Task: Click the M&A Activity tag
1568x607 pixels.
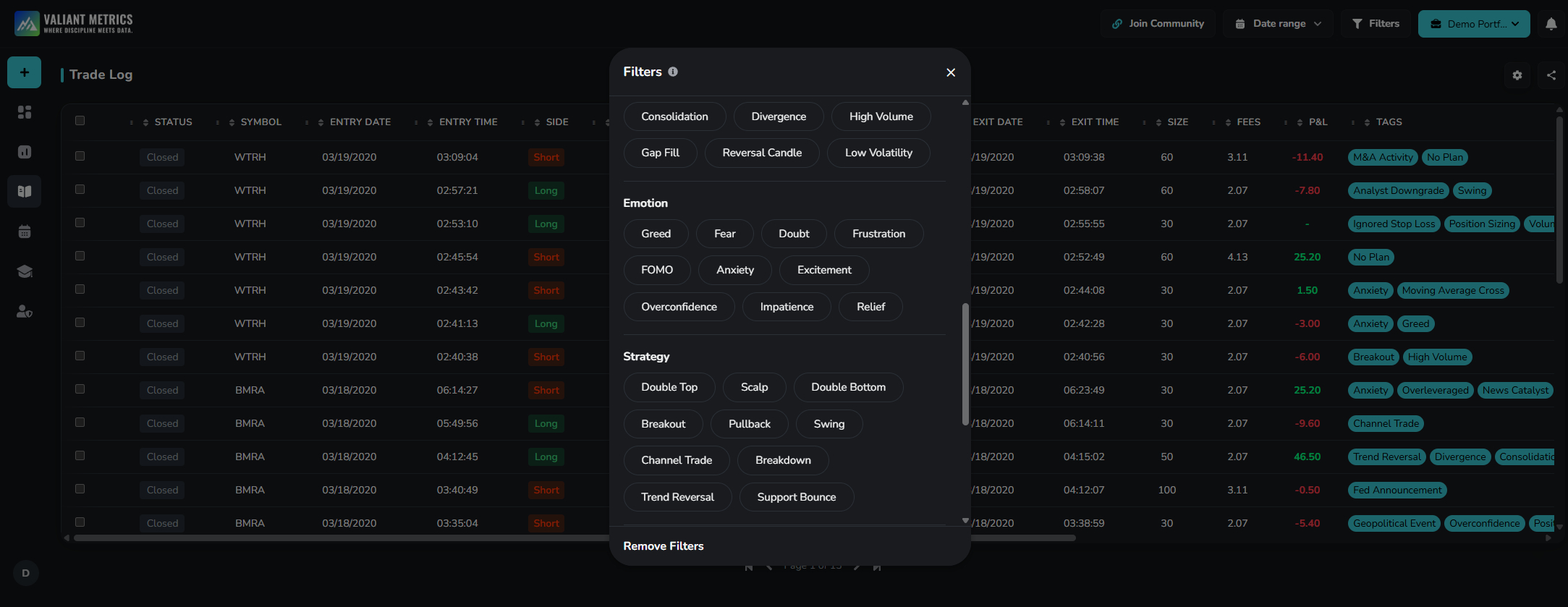Action: tap(1383, 157)
